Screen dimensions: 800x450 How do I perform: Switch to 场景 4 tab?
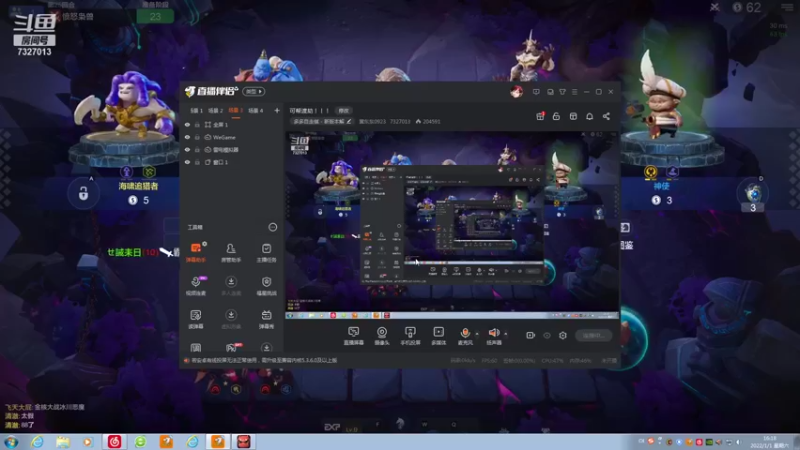pos(256,110)
